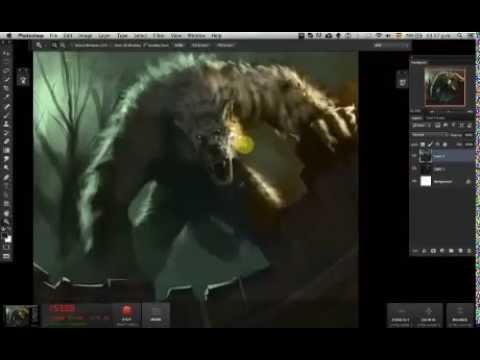Click the New Group folder icon
Viewport: 480px width, 360px height.
click(451, 251)
